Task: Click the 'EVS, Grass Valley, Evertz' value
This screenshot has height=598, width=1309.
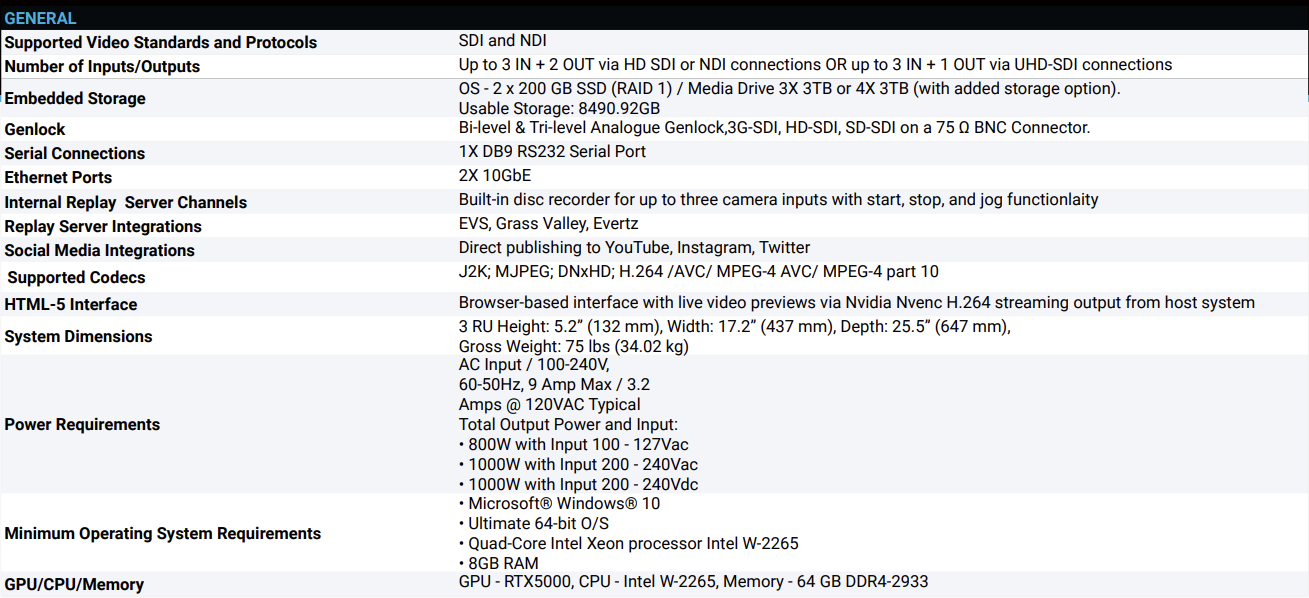Action: click(x=548, y=224)
